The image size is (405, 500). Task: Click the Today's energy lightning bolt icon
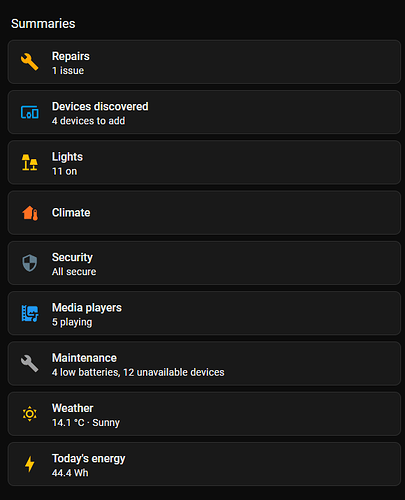click(x=30, y=464)
